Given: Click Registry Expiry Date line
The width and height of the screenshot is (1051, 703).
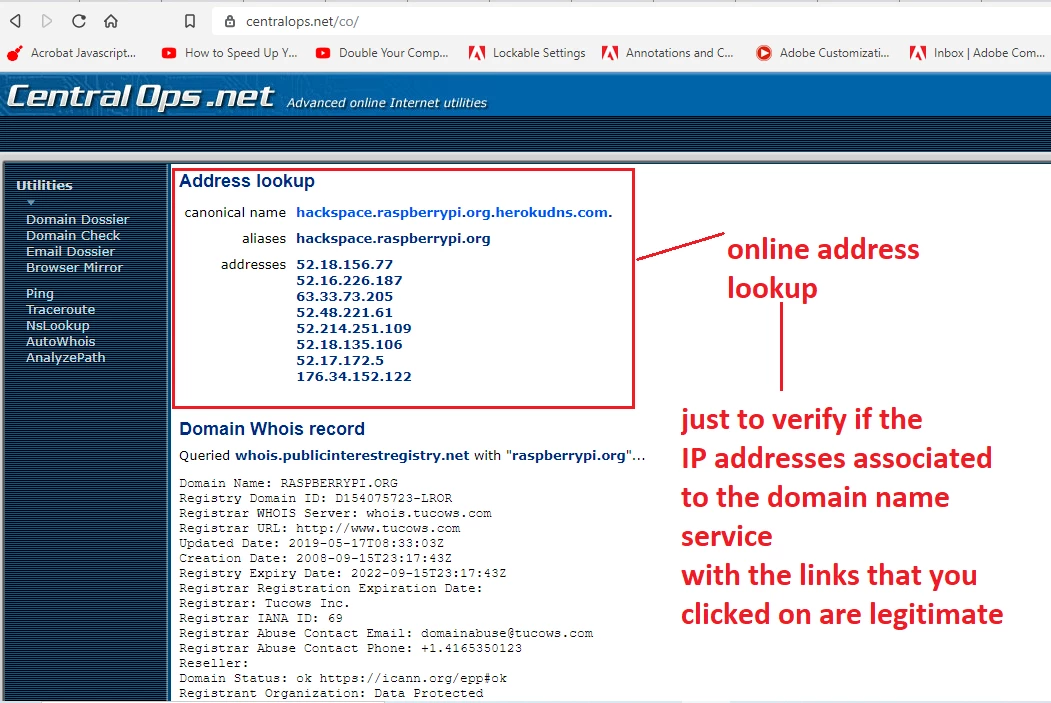Looking at the screenshot, I should tap(343, 574).
